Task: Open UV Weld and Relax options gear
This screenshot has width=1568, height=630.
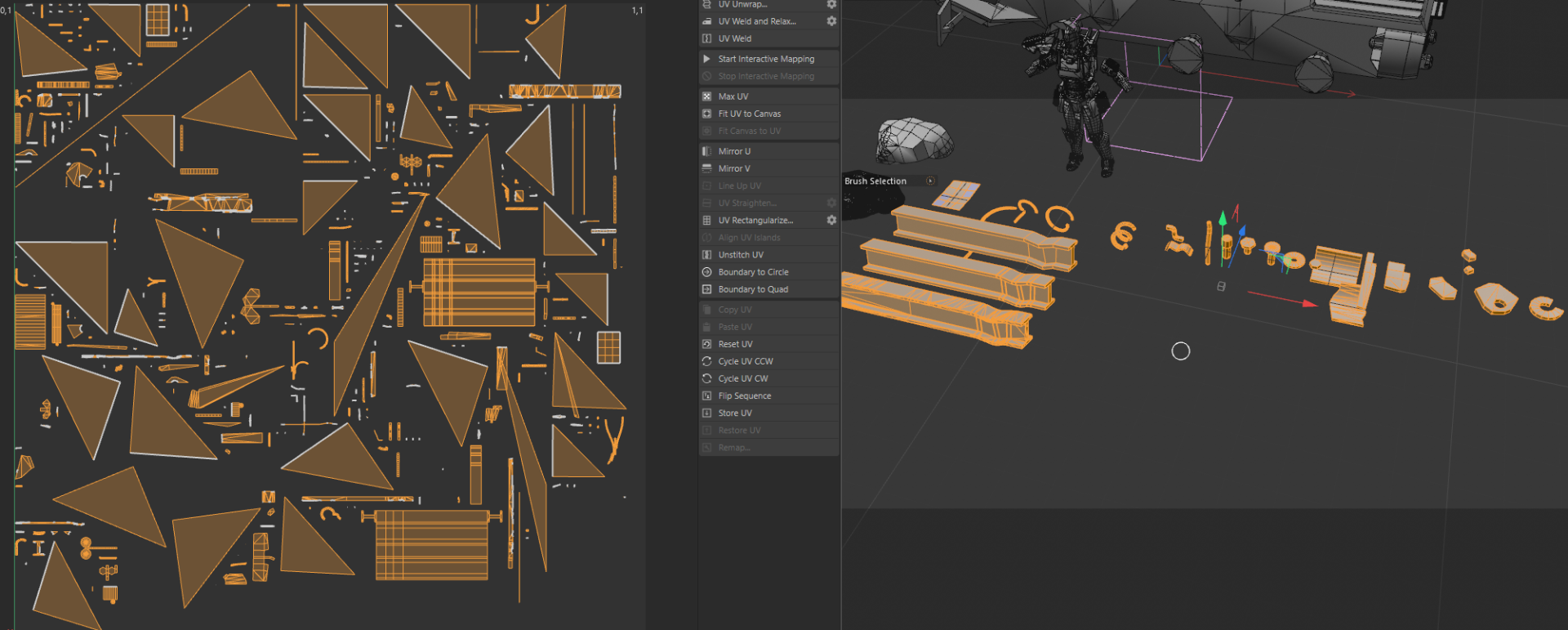Action: pos(831,21)
